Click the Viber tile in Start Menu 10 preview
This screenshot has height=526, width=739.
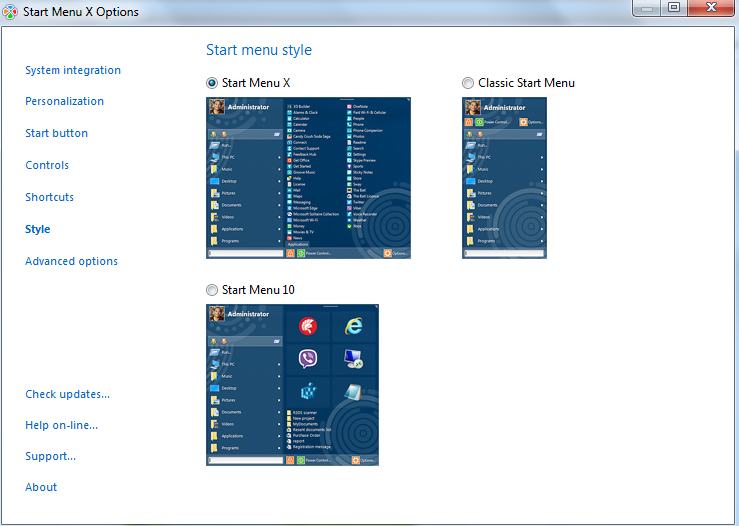308,358
